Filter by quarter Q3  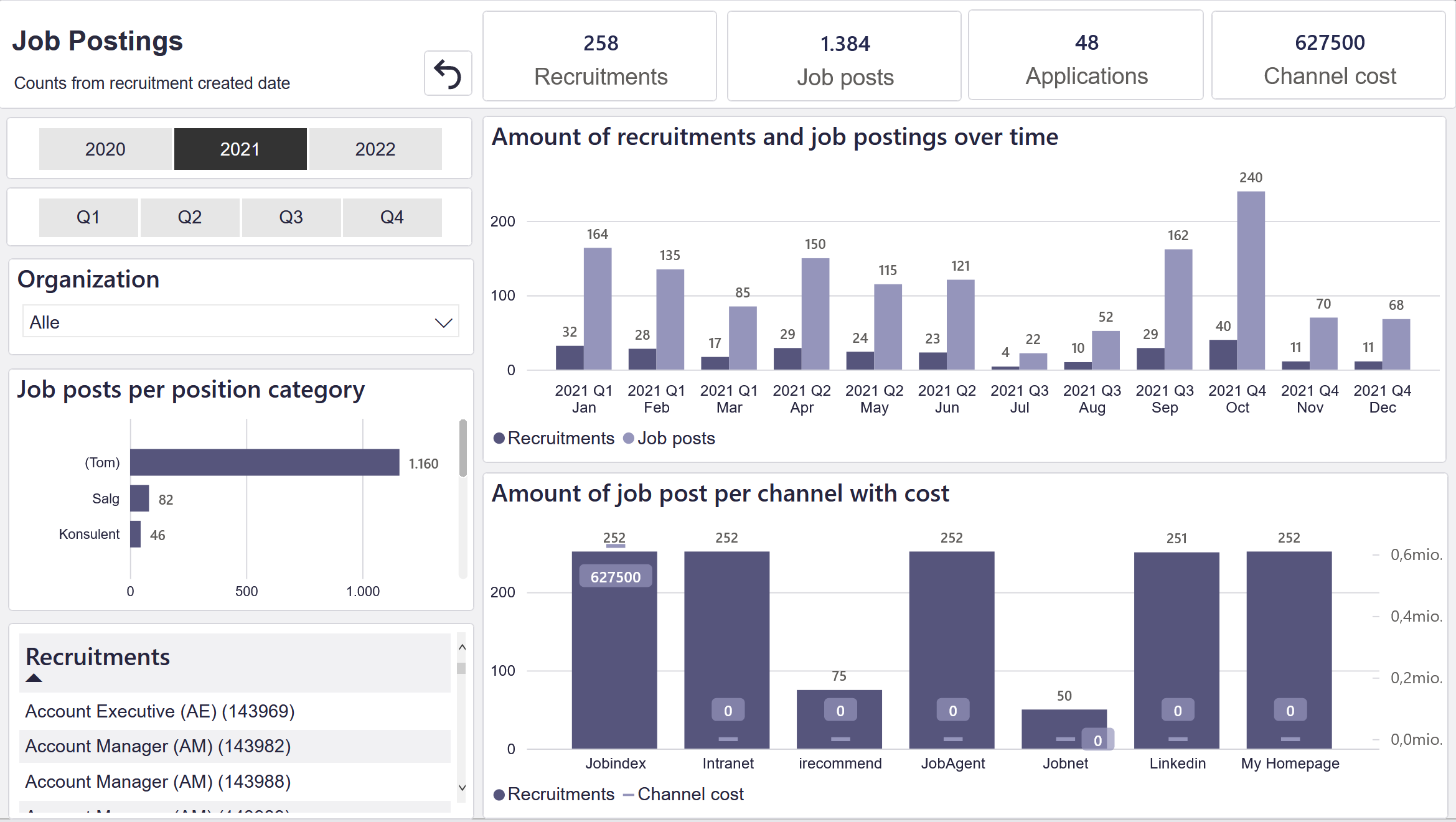click(x=291, y=217)
